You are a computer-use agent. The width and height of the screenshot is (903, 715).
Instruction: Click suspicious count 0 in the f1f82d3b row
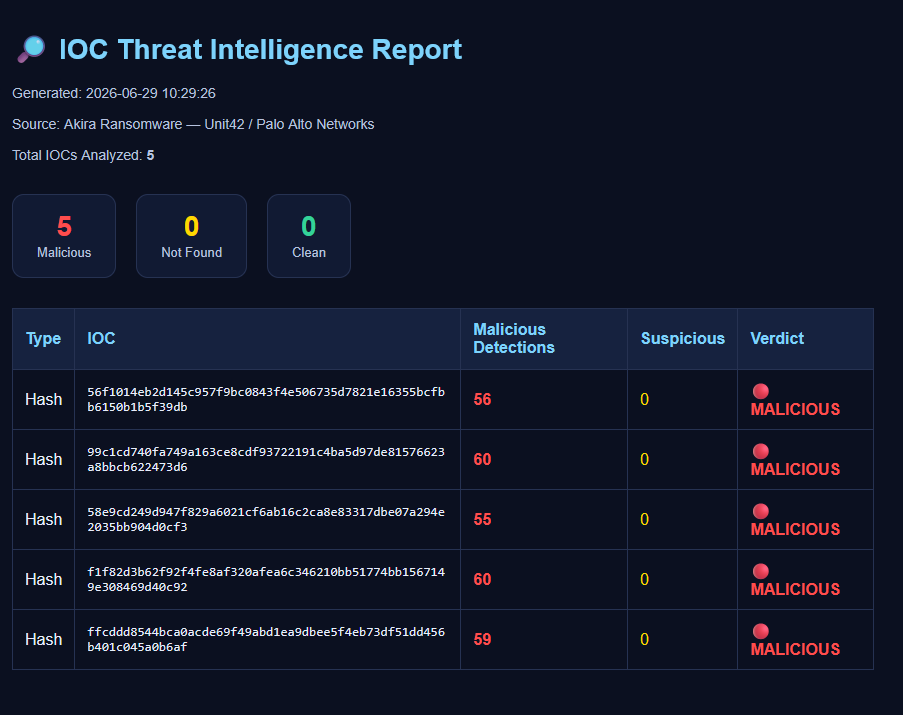644,579
